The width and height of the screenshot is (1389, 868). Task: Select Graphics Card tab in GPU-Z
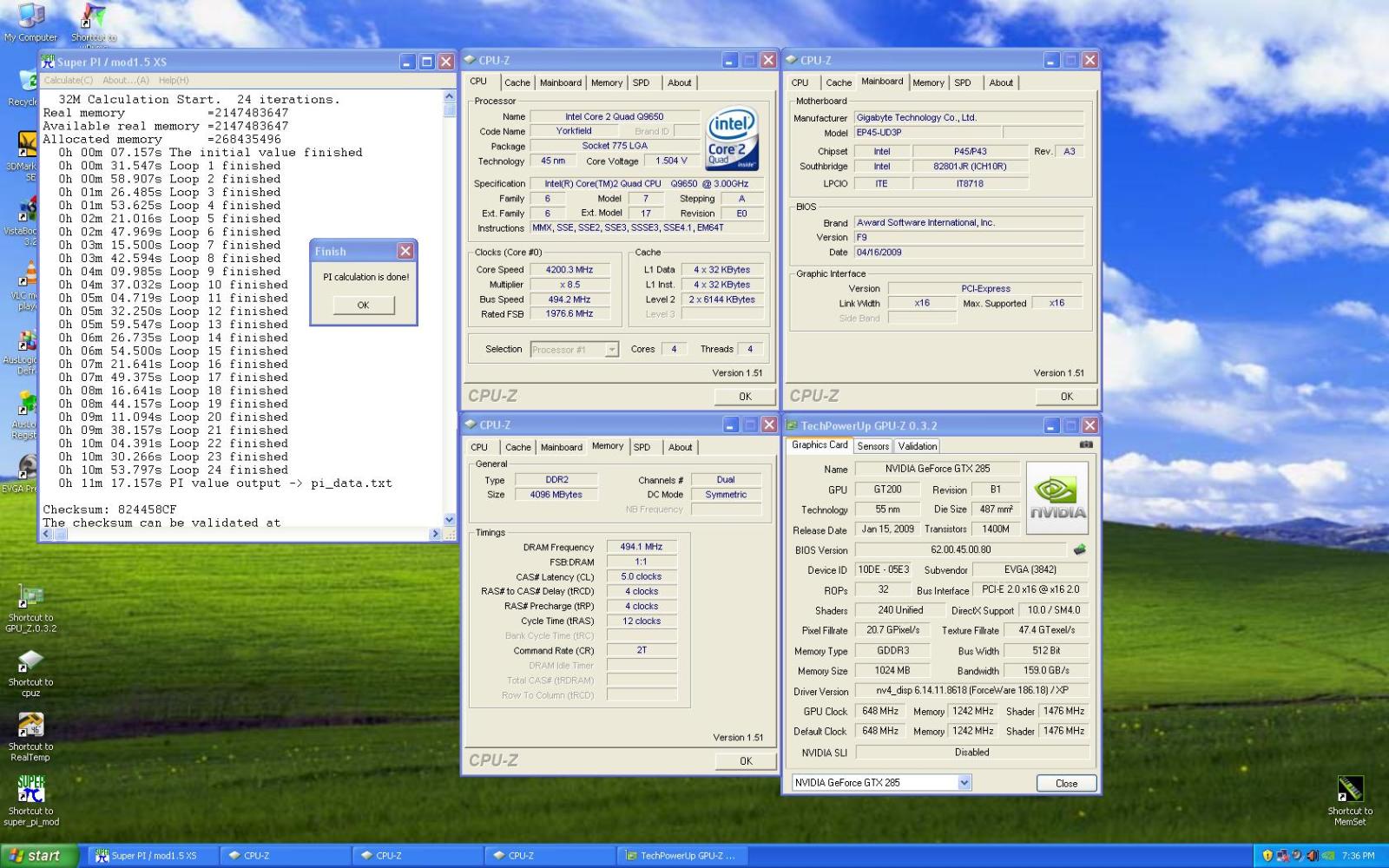click(x=820, y=444)
